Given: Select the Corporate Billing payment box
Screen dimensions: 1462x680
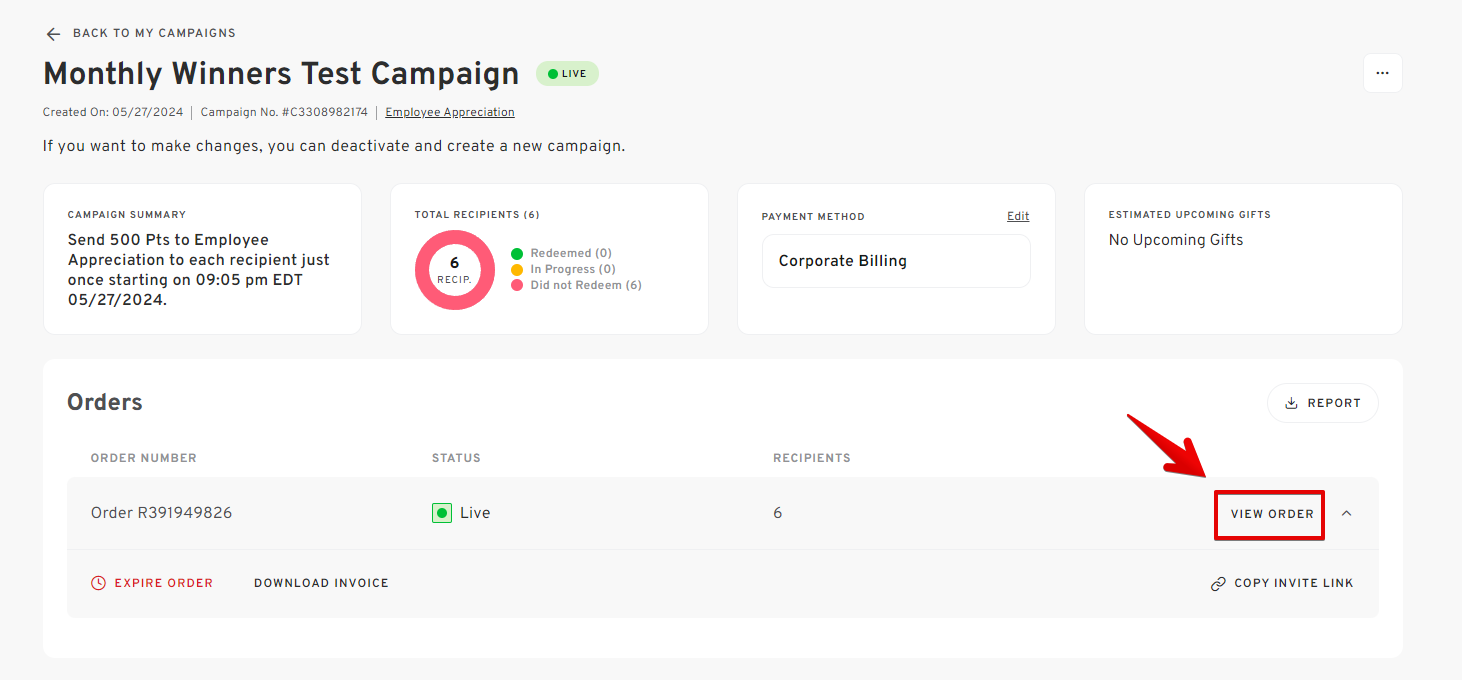Looking at the screenshot, I should (896, 261).
